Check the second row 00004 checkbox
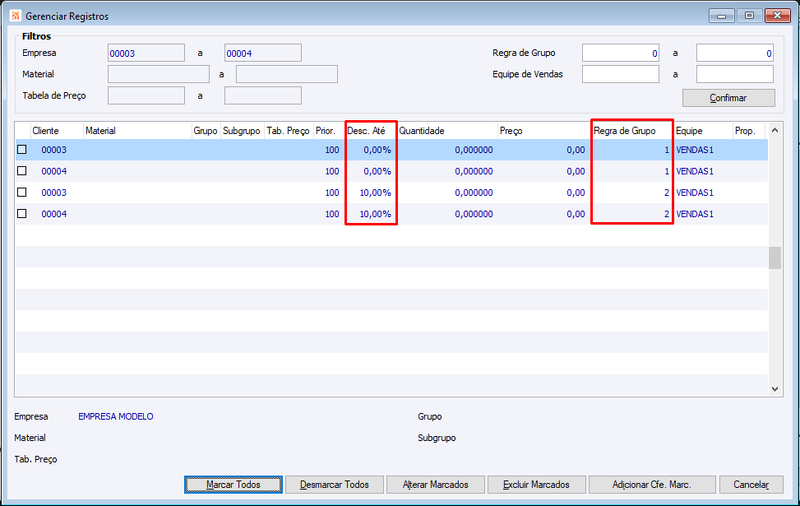Screen dimensions: 800x506 [22, 171]
